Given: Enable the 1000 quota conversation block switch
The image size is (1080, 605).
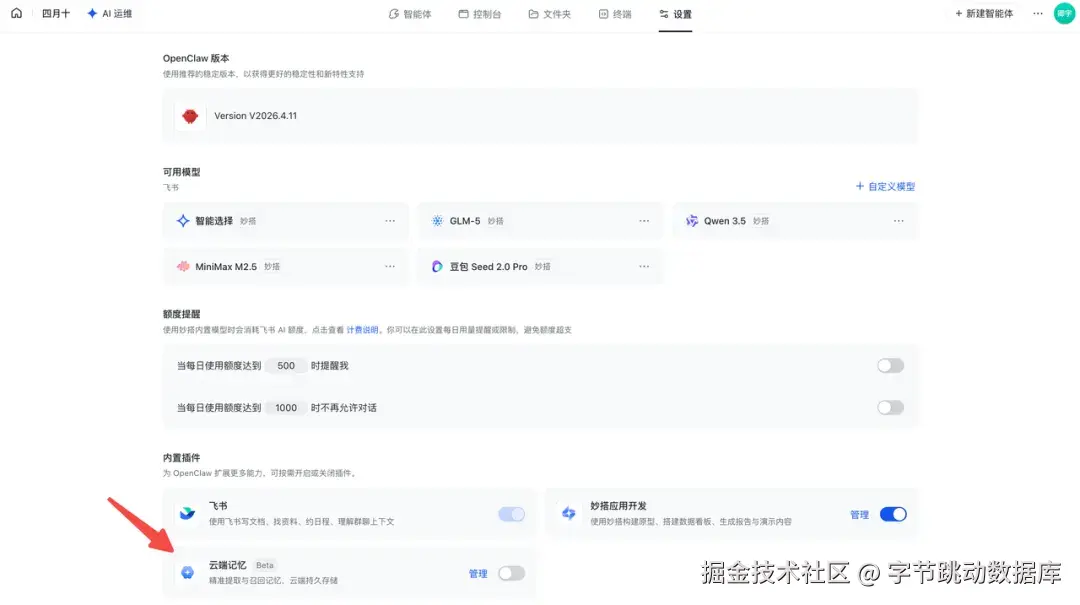Looking at the screenshot, I should [890, 407].
